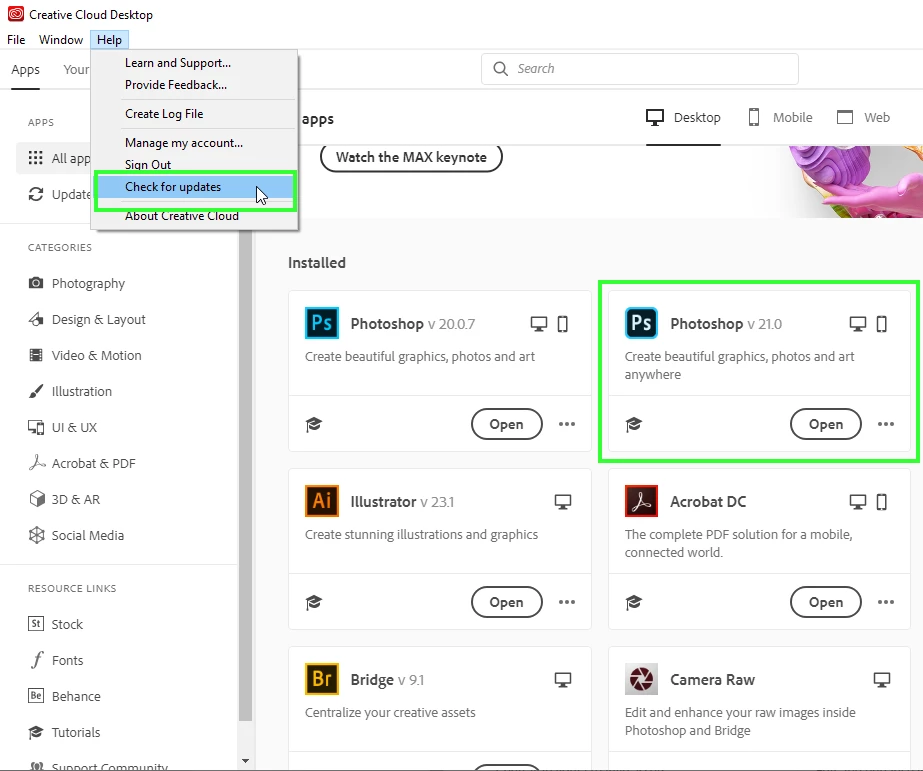Viewport: 923px width, 771px height.
Task: Click sidebar scrollbar down arrow
Action: coord(245,761)
